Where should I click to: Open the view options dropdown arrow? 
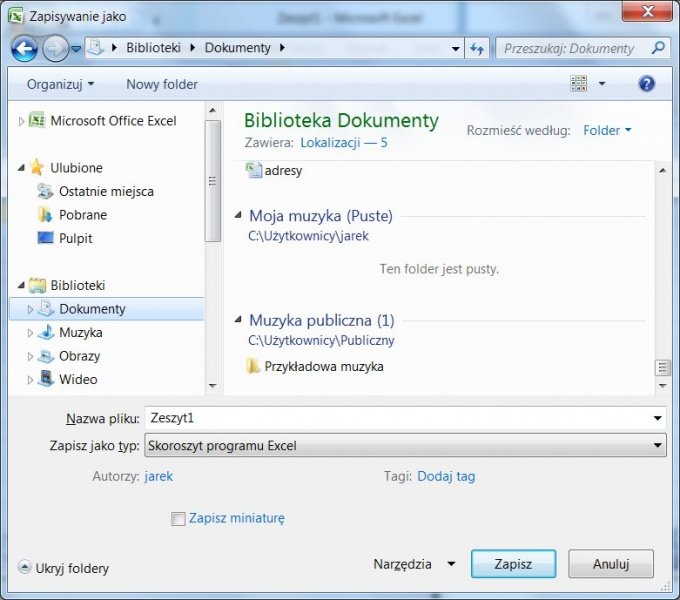(602, 84)
